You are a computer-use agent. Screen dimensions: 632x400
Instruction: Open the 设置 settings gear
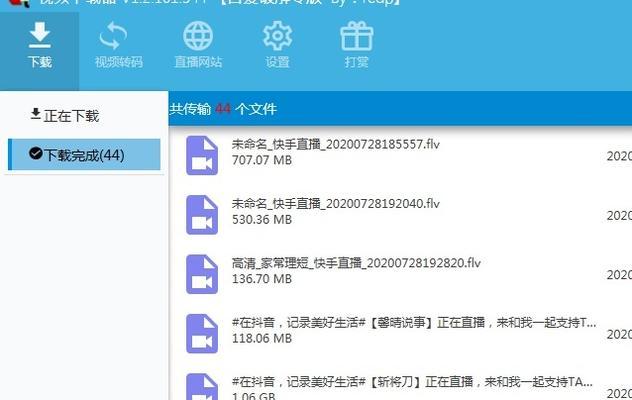(x=277, y=46)
